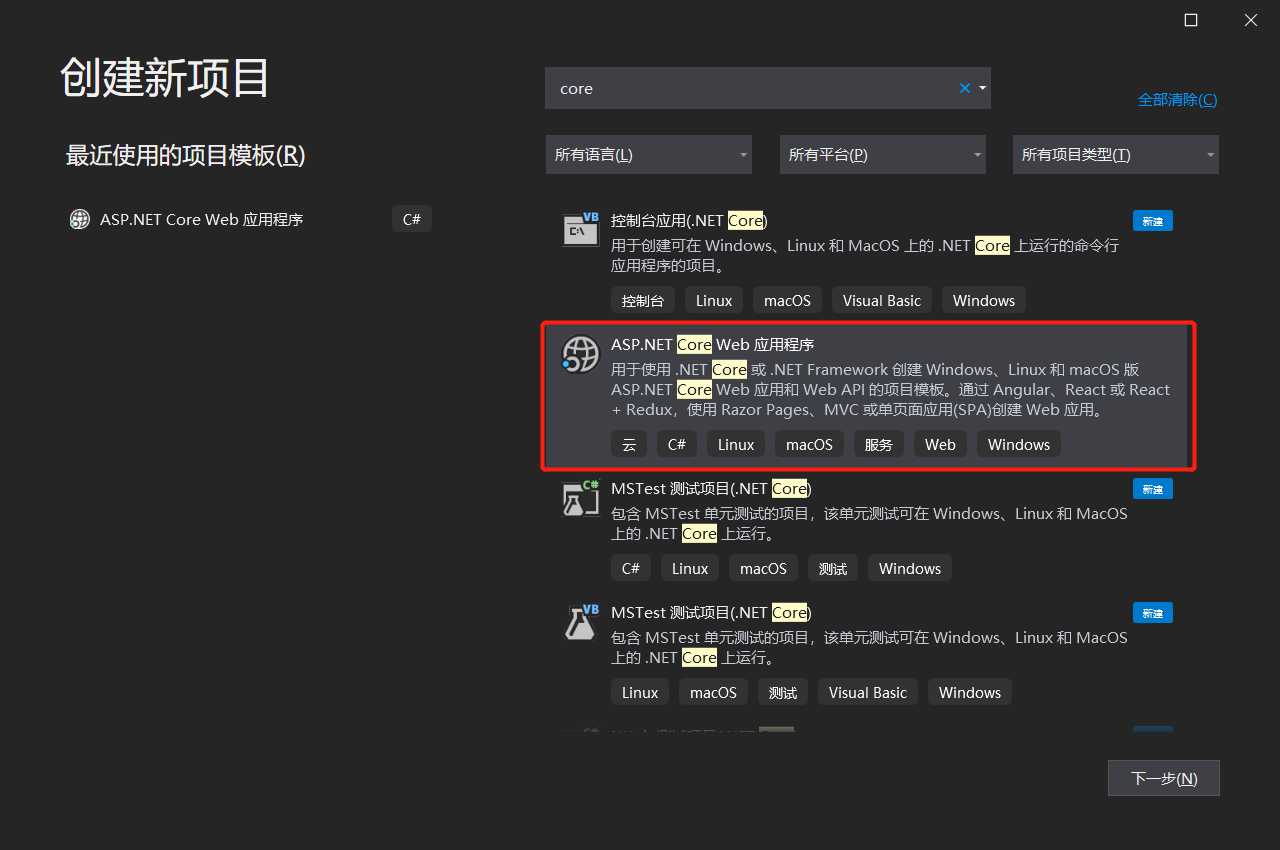Click the C# tag beside the recent template
1280x850 pixels.
coord(412,220)
